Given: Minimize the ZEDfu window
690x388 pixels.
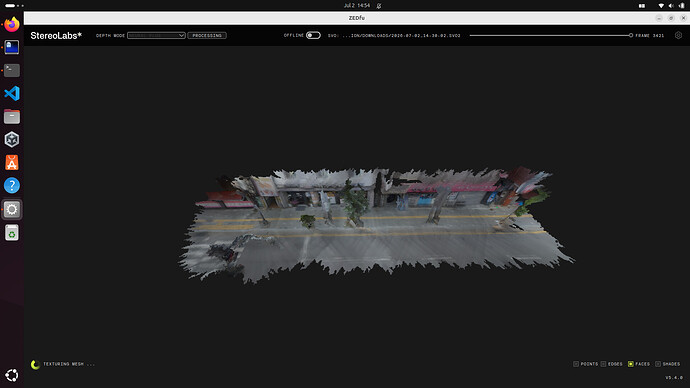Looking at the screenshot, I should pos(659,18).
